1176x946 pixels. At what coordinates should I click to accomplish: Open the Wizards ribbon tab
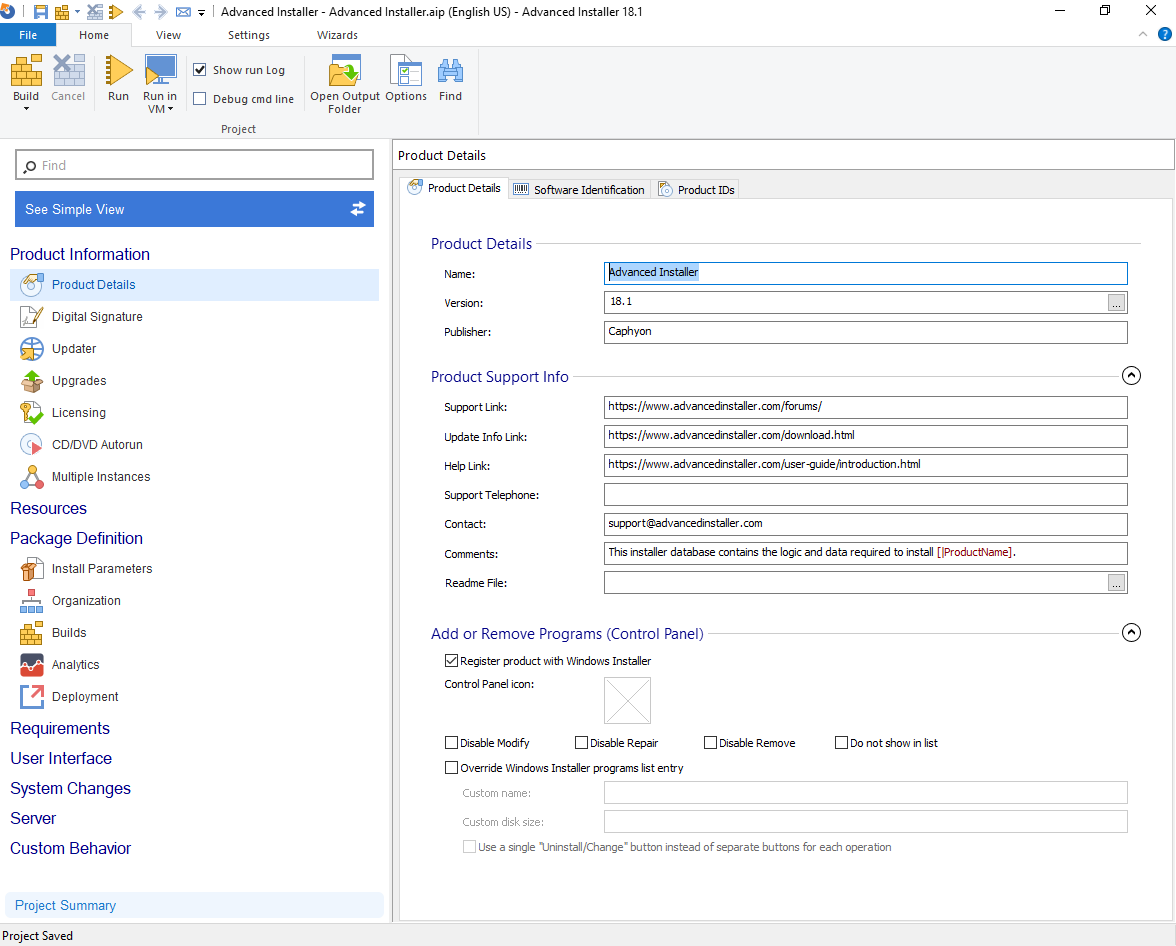(337, 35)
